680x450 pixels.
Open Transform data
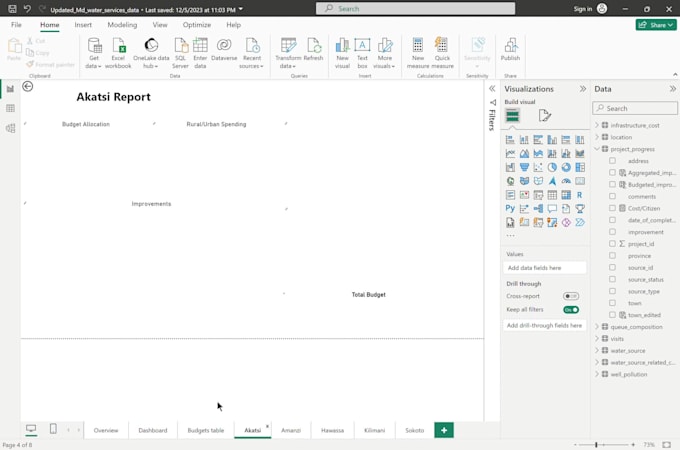click(288, 52)
